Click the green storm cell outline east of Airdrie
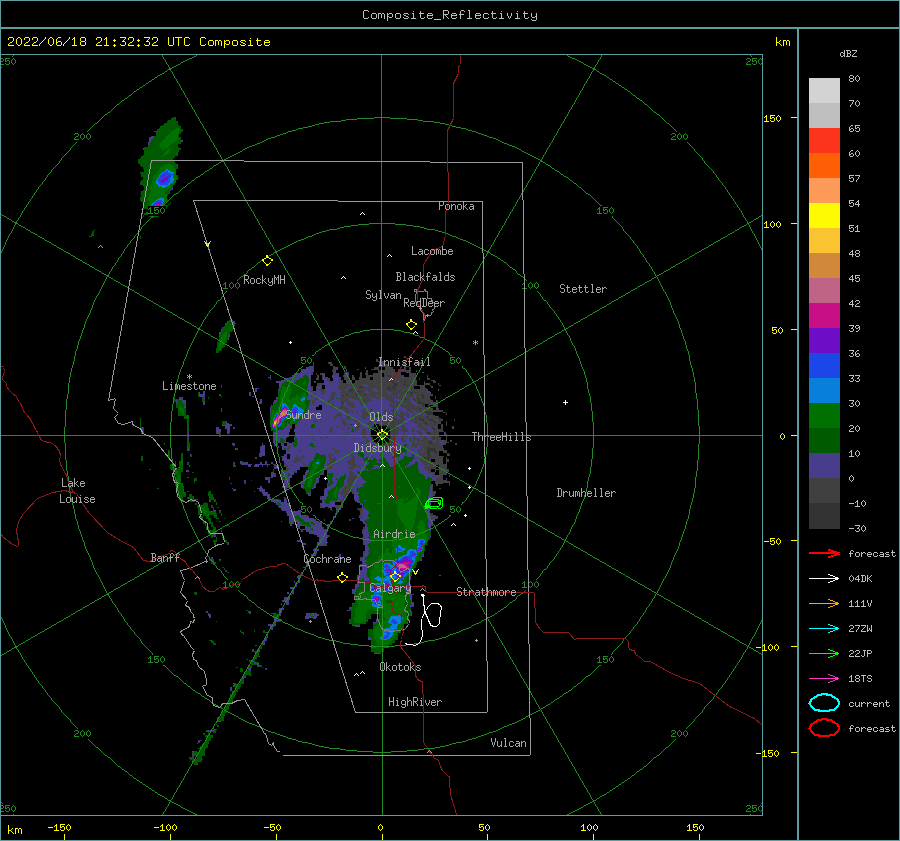The width and height of the screenshot is (900, 841). click(434, 503)
